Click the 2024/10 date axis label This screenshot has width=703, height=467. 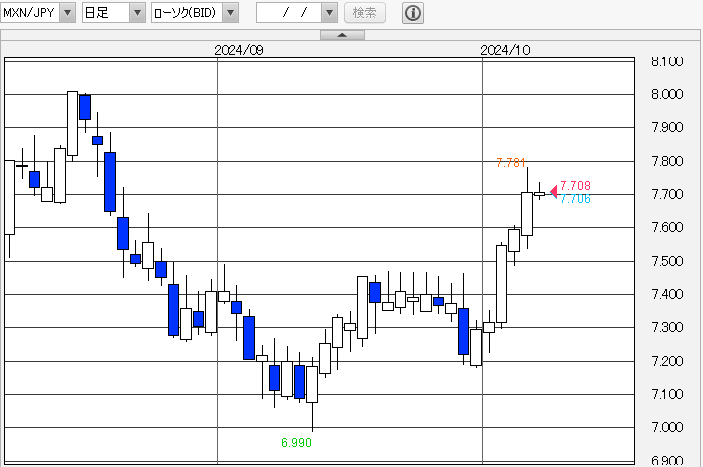[505, 50]
